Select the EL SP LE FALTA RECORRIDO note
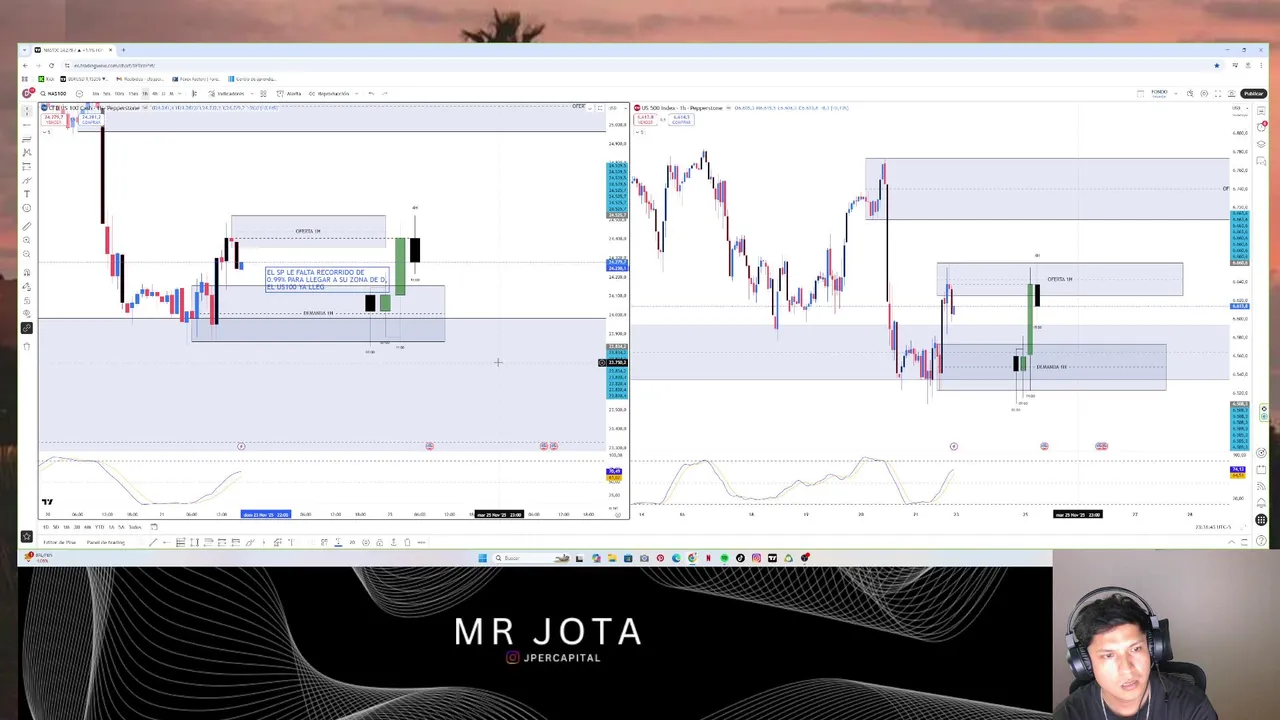 pyautogui.click(x=326, y=279)
